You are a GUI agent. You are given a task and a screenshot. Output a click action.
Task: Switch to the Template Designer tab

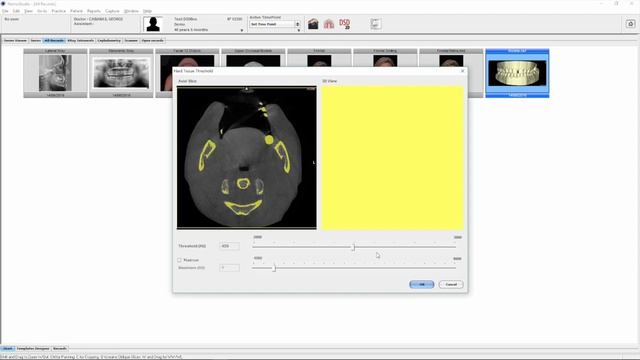click(33, 349)
